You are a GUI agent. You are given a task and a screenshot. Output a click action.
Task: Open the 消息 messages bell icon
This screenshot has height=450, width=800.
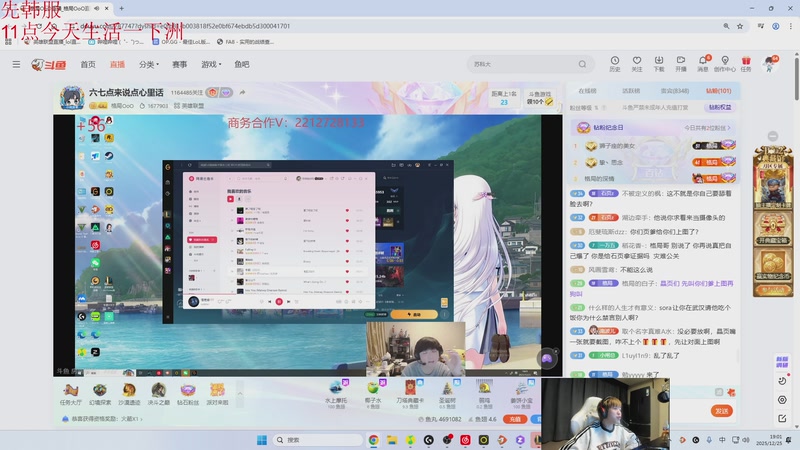(x=703, y=64)
